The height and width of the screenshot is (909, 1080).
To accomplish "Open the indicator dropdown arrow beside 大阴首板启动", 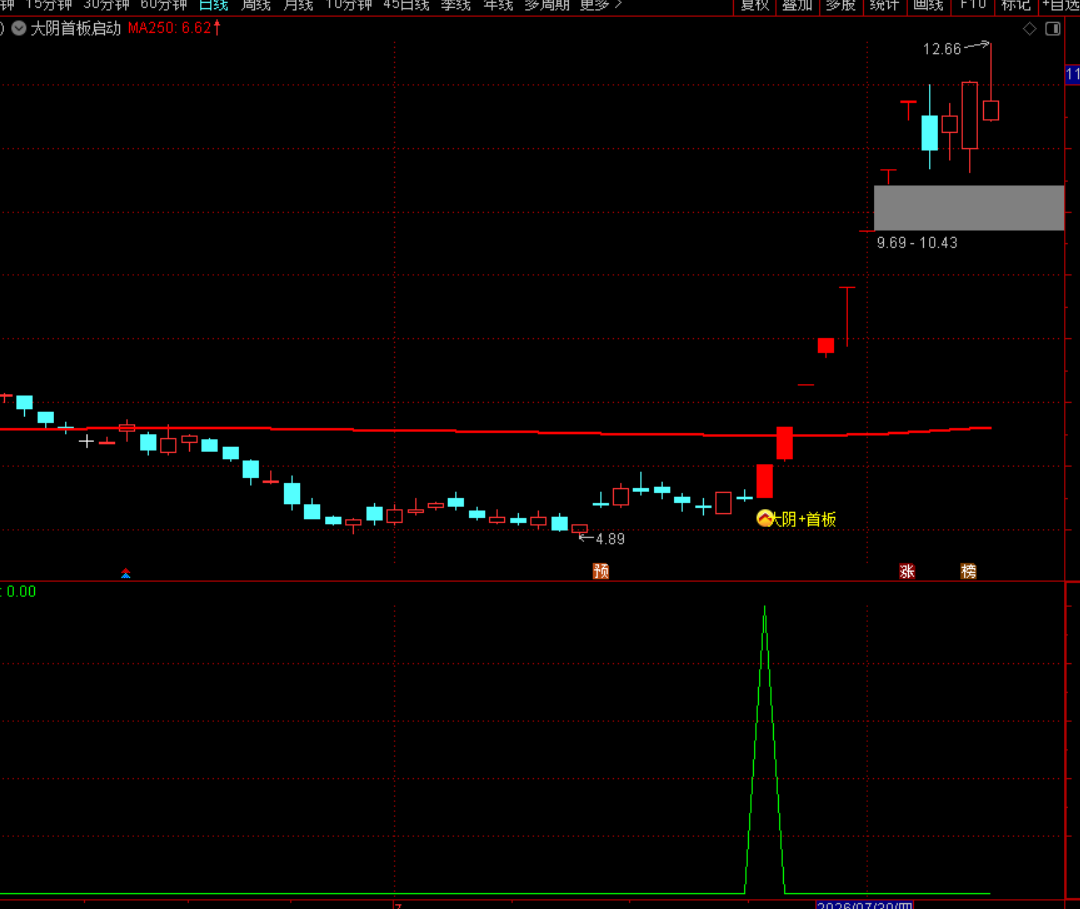I will pos(19,28).
